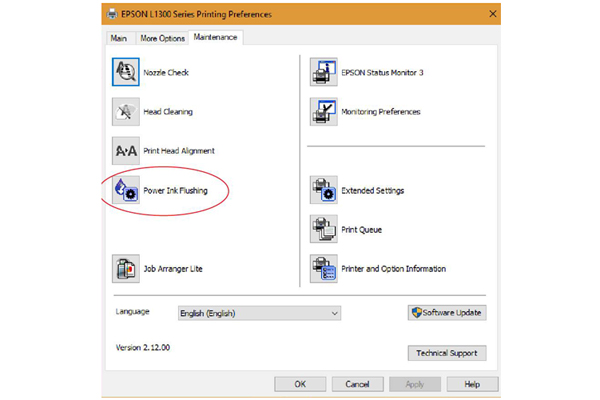Open Extended Settings icon
Image resolution: width=600 pixels, height=400 pixels.
tap(324, 190)
